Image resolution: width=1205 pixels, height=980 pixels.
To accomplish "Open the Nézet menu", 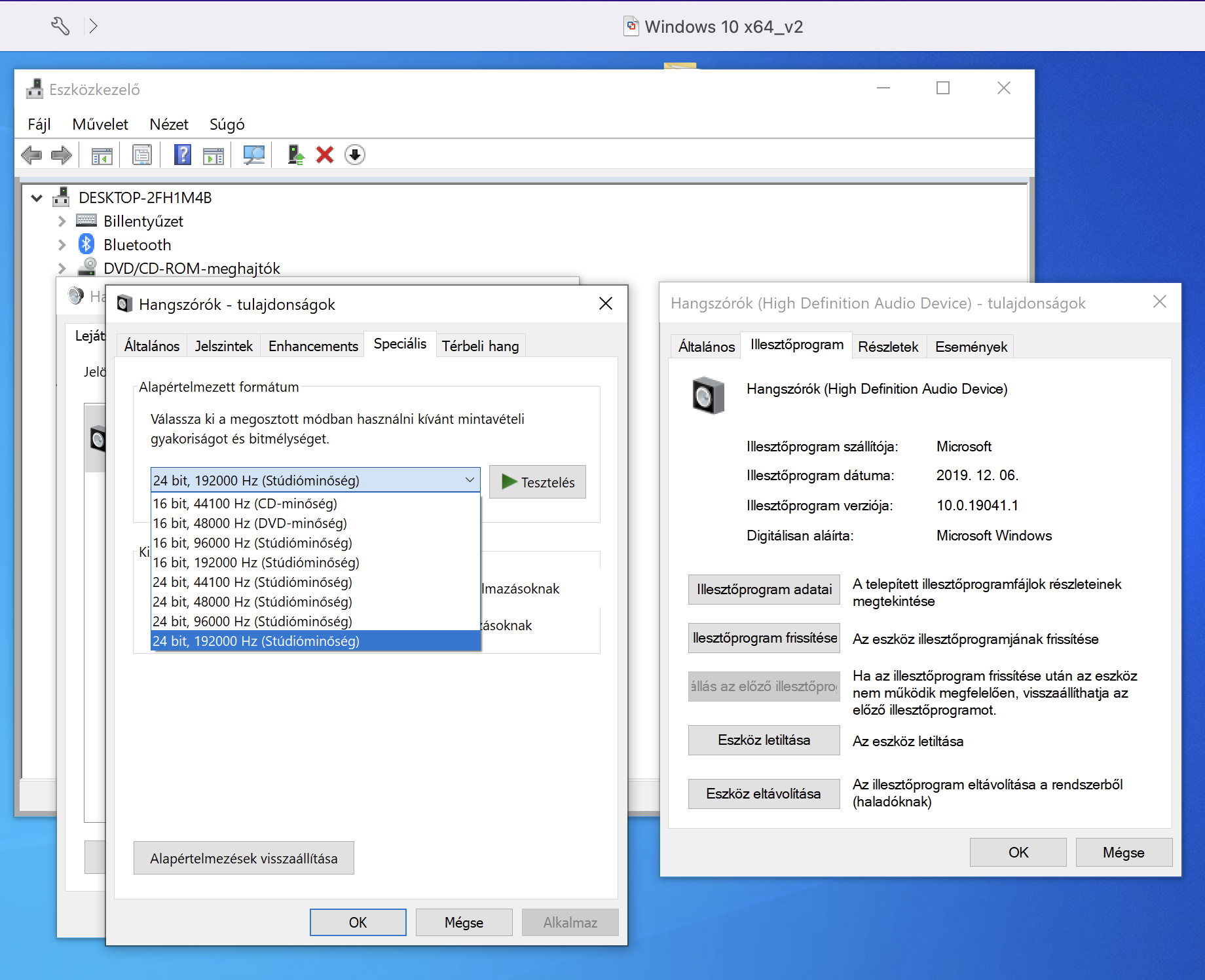I will pyautogui.click(x=169, y=124).
